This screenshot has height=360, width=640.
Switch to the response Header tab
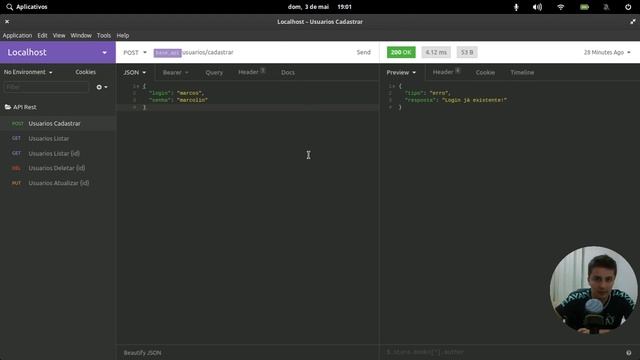coord(446,72)
